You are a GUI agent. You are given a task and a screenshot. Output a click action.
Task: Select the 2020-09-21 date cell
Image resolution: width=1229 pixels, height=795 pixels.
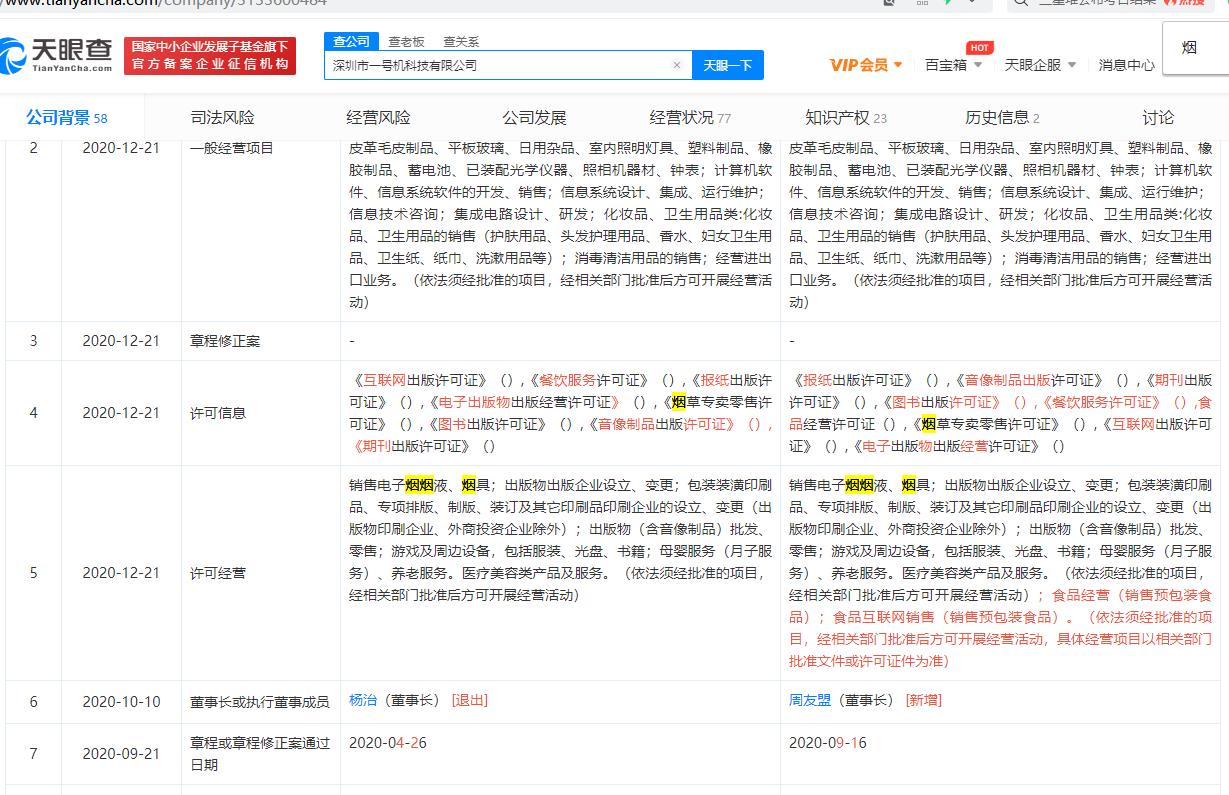click(x=121, y=754)
